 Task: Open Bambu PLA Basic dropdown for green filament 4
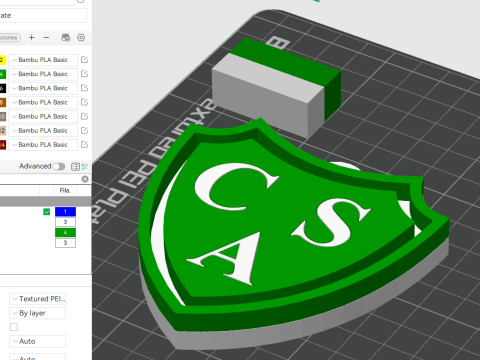coord(43,74)
